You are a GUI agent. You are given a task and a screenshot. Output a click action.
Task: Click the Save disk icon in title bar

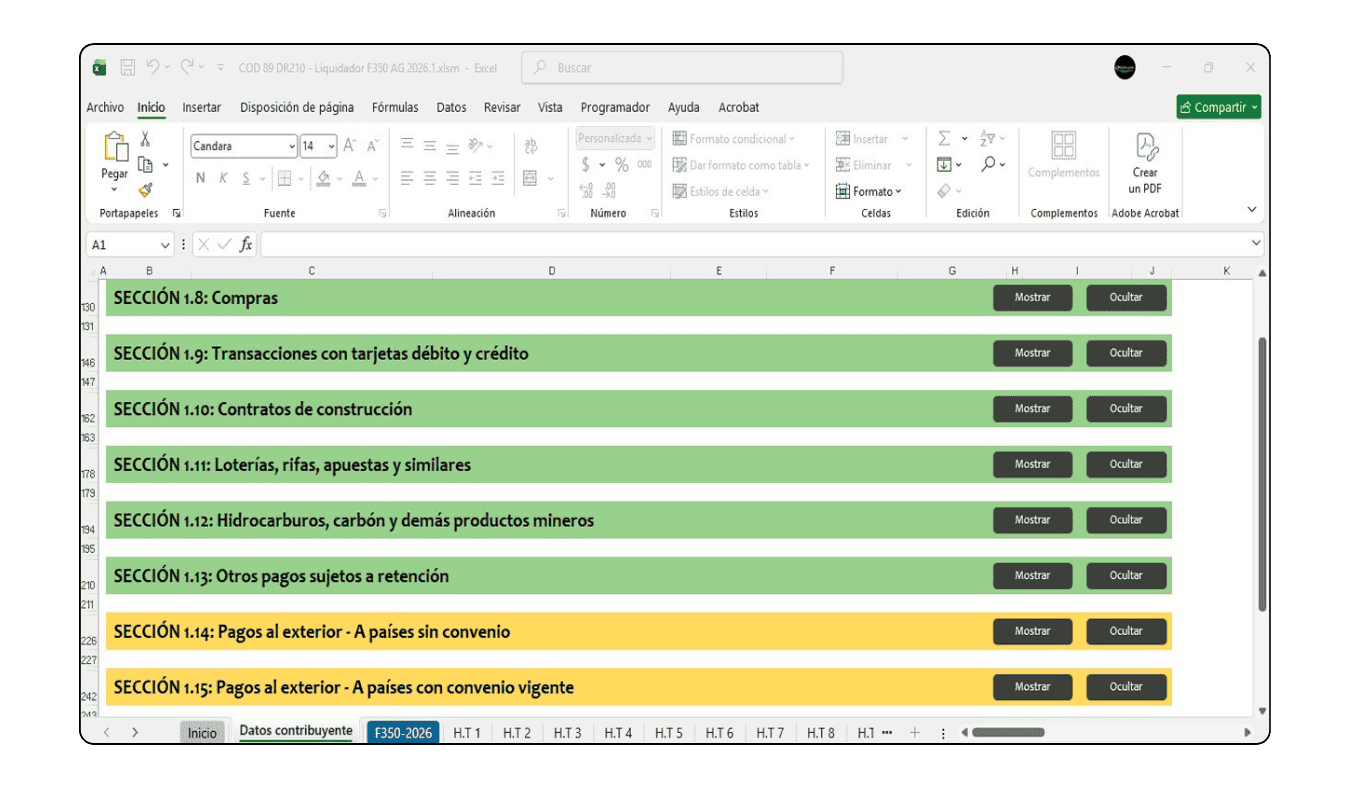tap(128, 68)
